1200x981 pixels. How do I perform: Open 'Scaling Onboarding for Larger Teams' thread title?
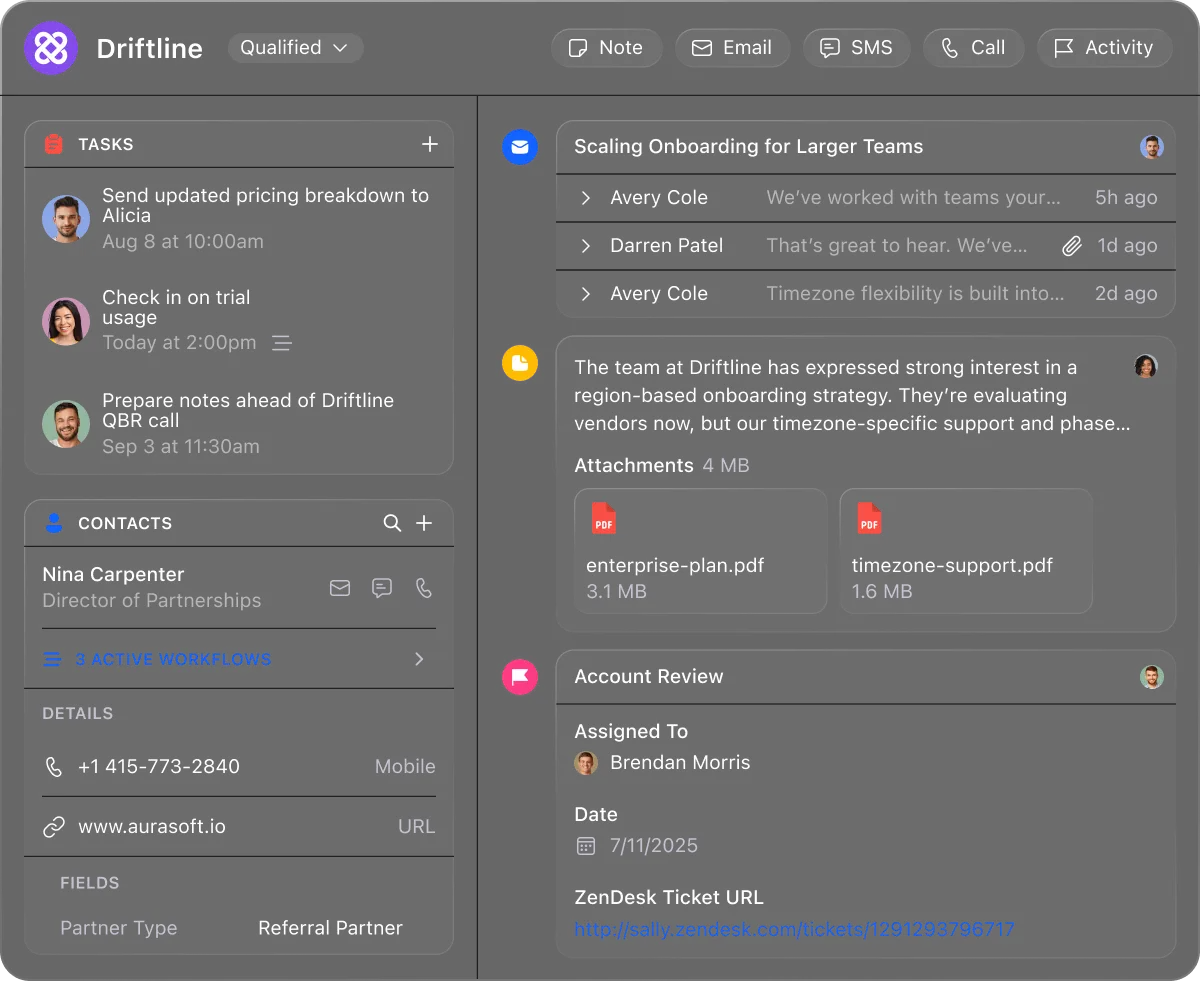pyautogui.click(x=748, y=146)
